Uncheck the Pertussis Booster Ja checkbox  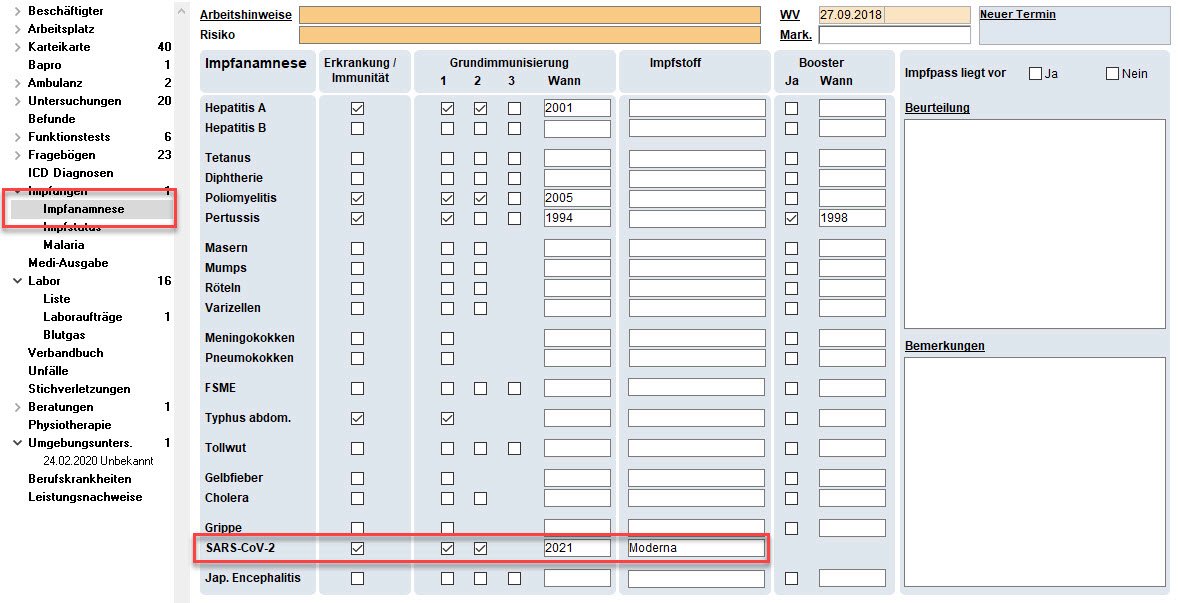pyautogui.click(x=791, y=218)
